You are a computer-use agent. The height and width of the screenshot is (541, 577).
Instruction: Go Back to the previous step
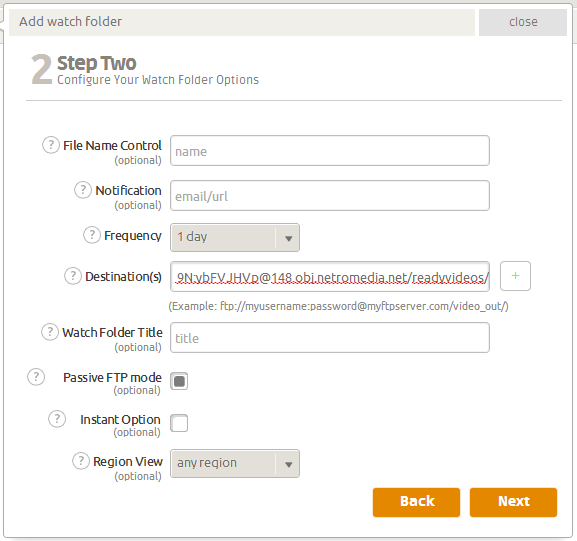[x=416, y=502]
